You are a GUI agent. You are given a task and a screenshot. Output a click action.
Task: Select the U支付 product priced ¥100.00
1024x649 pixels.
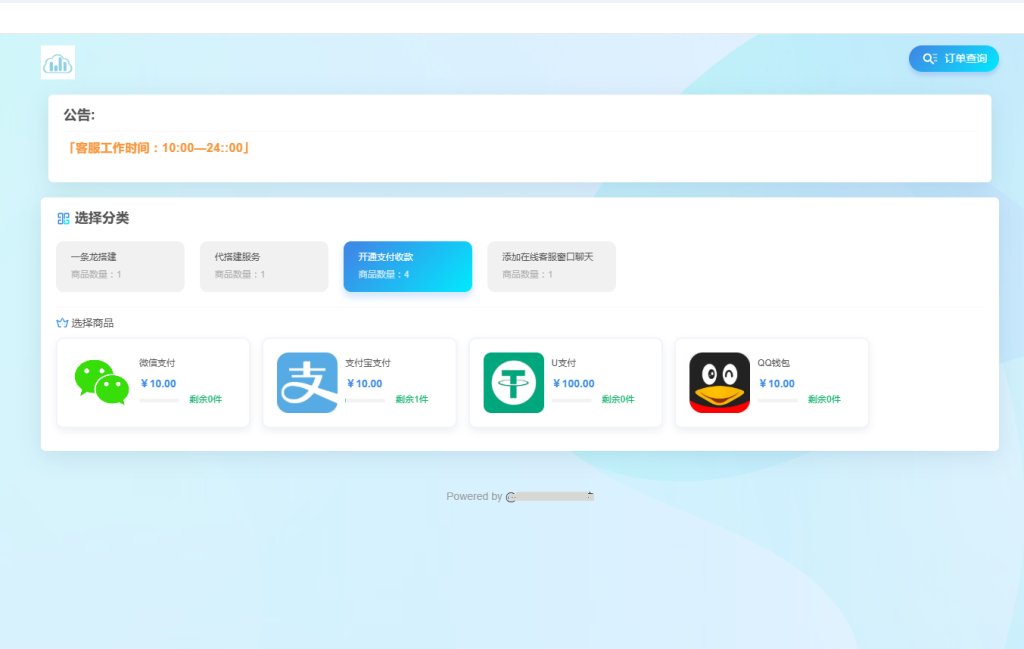565,382
